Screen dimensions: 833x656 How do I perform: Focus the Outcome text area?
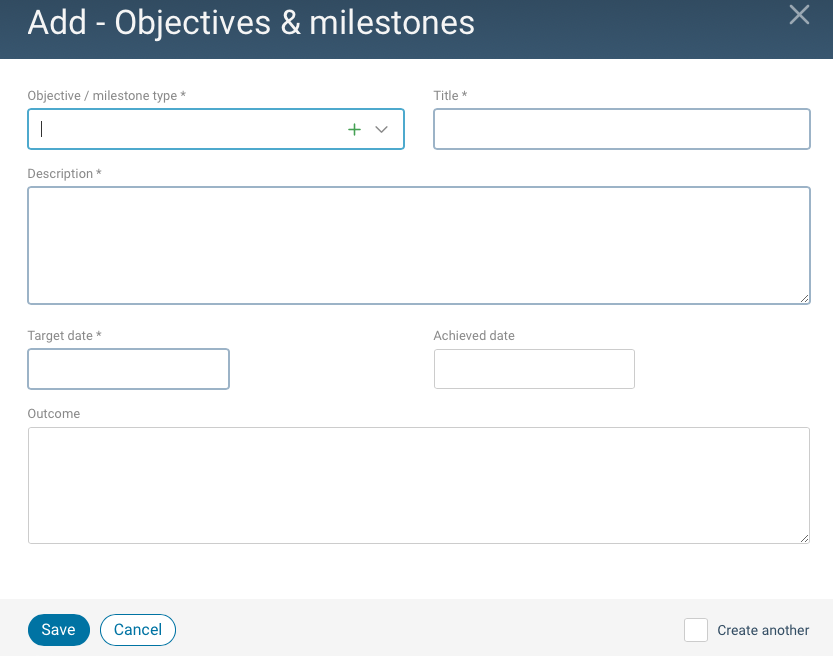pyautogui.click(x=420, y=485)
